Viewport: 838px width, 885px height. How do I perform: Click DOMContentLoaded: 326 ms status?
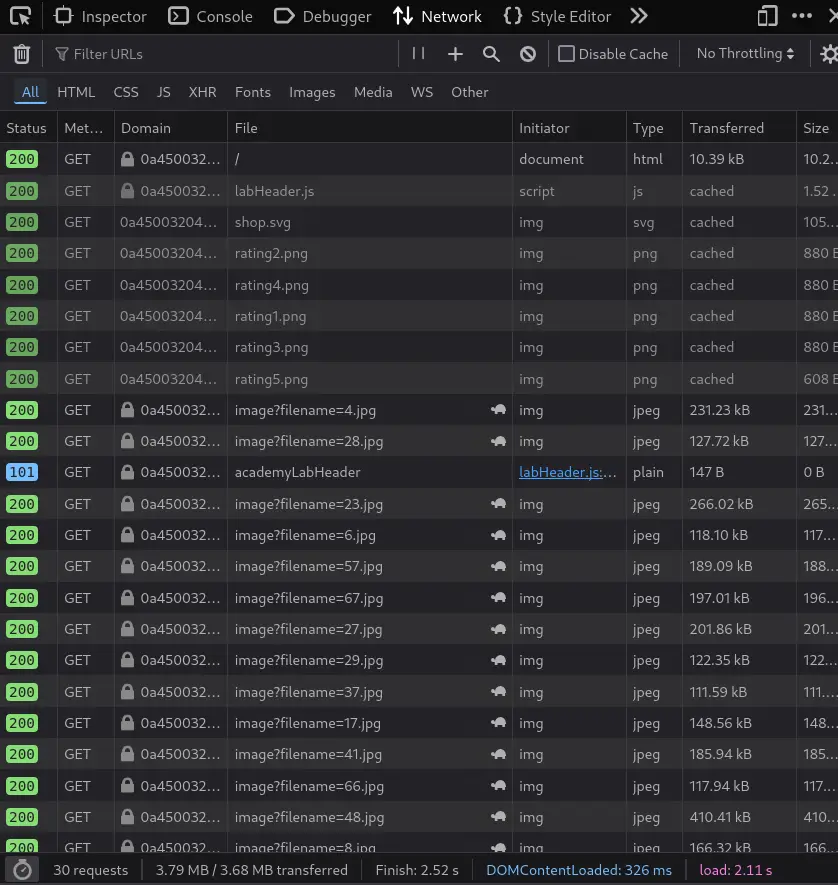point(578,870)
